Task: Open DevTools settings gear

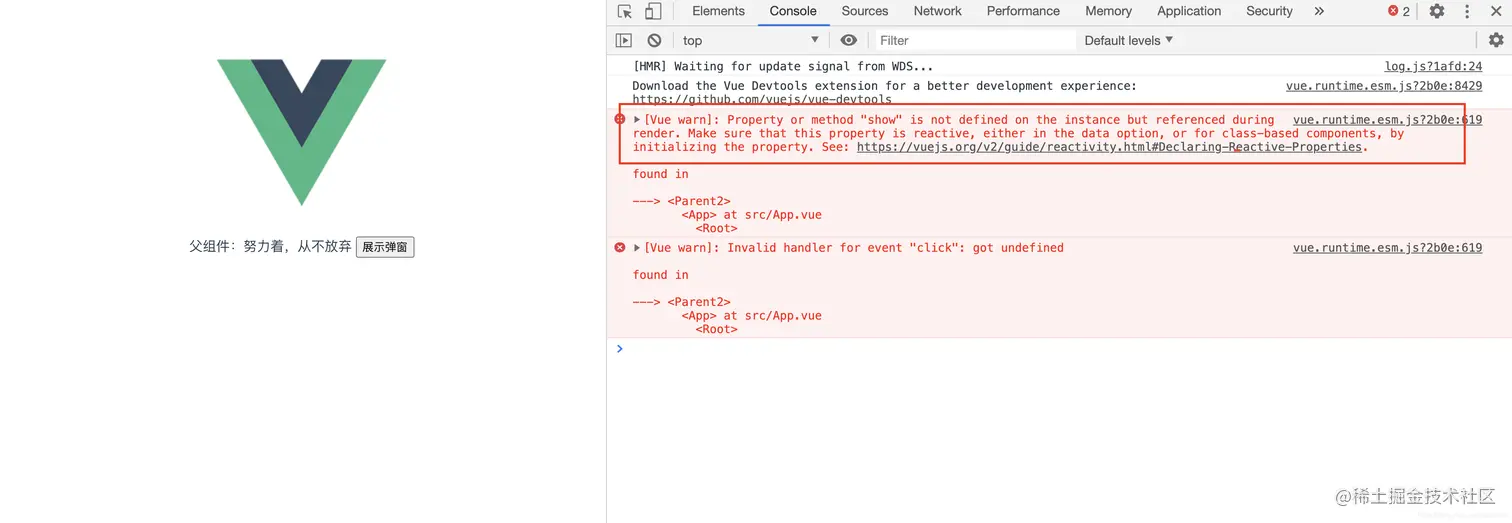Action: pos(1437,11)
